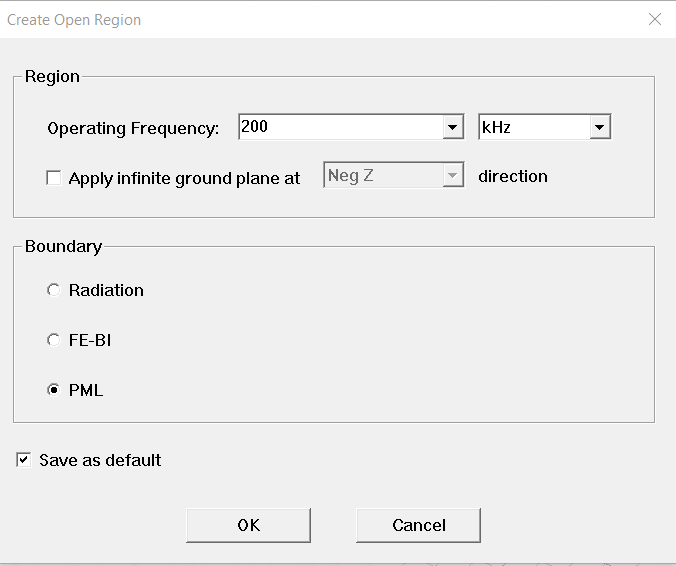Click the Boundary group heading

click(63, 247)
